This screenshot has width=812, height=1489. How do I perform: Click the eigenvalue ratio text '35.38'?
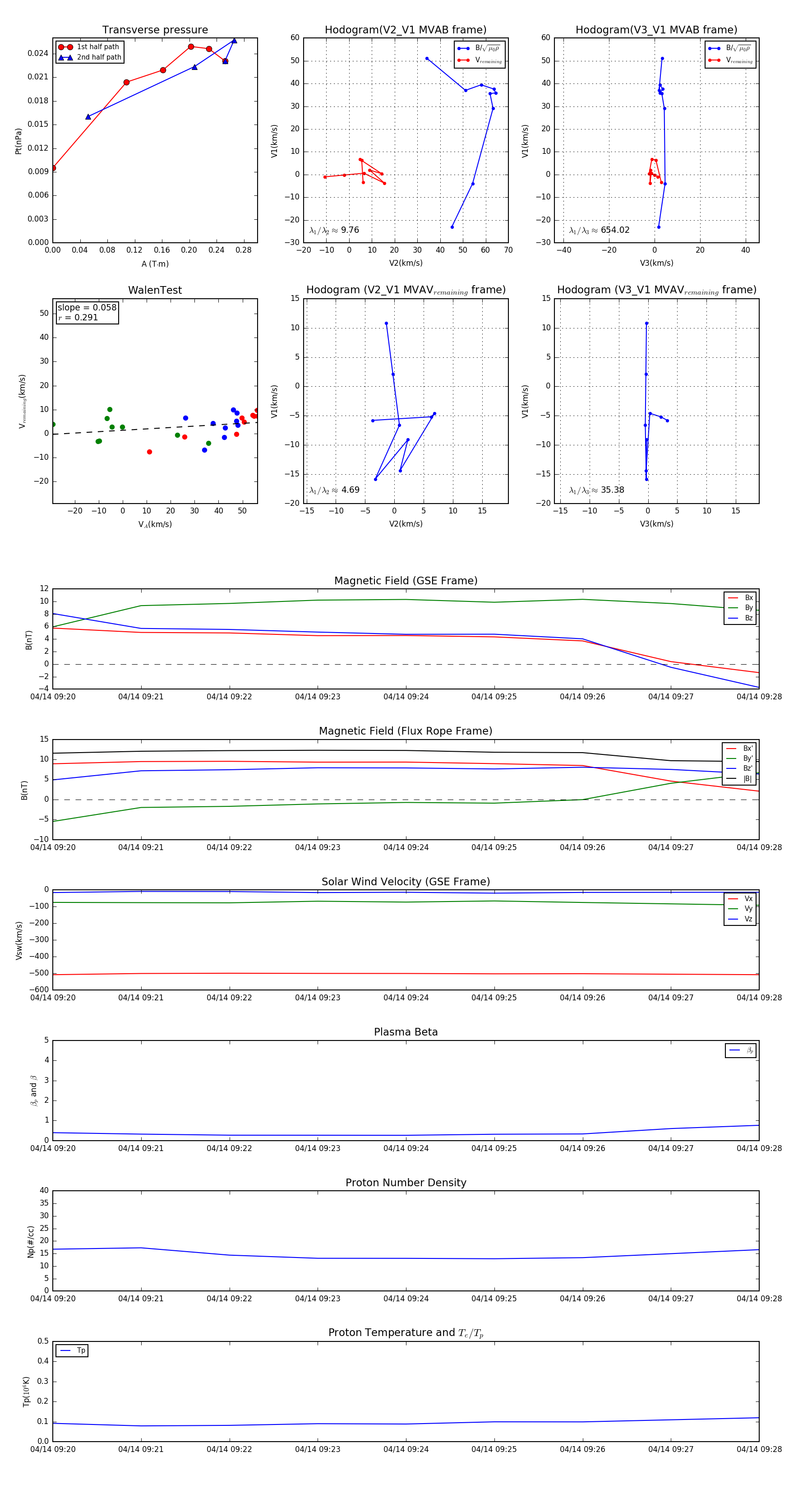(613, 490)
